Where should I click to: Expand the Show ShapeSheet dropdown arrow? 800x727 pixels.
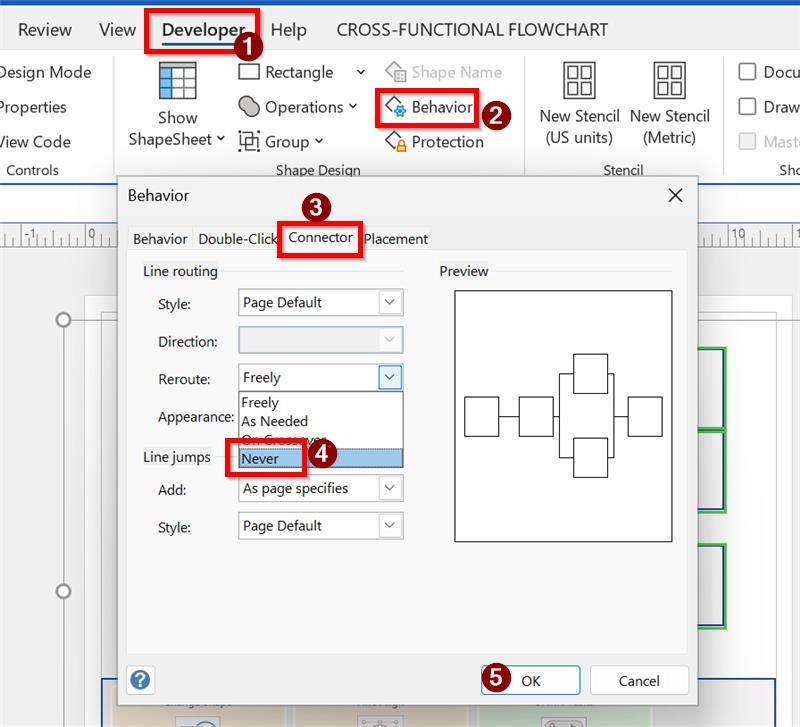[220, 138]
